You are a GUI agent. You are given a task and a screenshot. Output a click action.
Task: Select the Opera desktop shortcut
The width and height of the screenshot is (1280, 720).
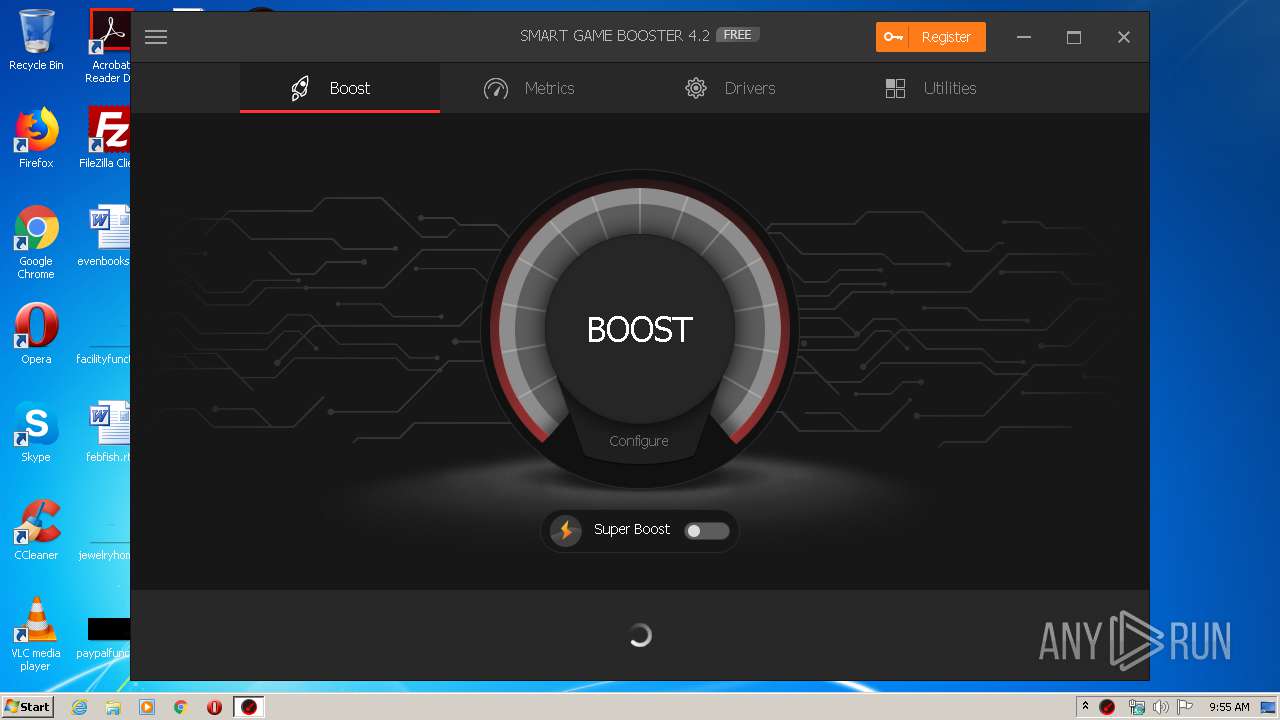[36, 334]
